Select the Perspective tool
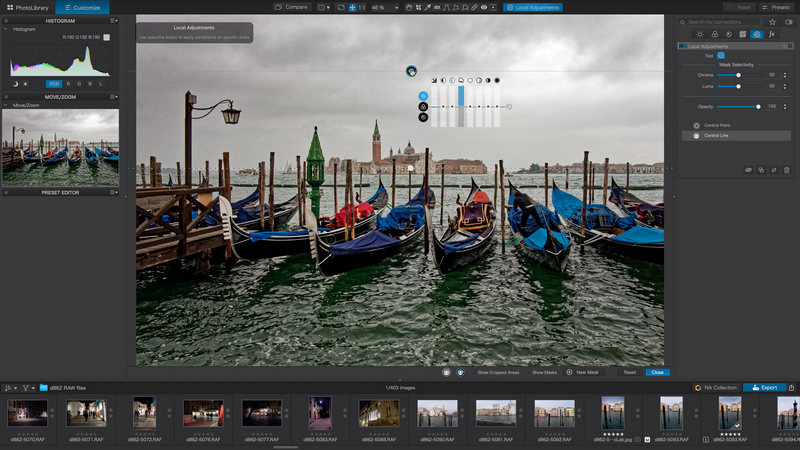The image size is (800, 450). click(446, 7)
